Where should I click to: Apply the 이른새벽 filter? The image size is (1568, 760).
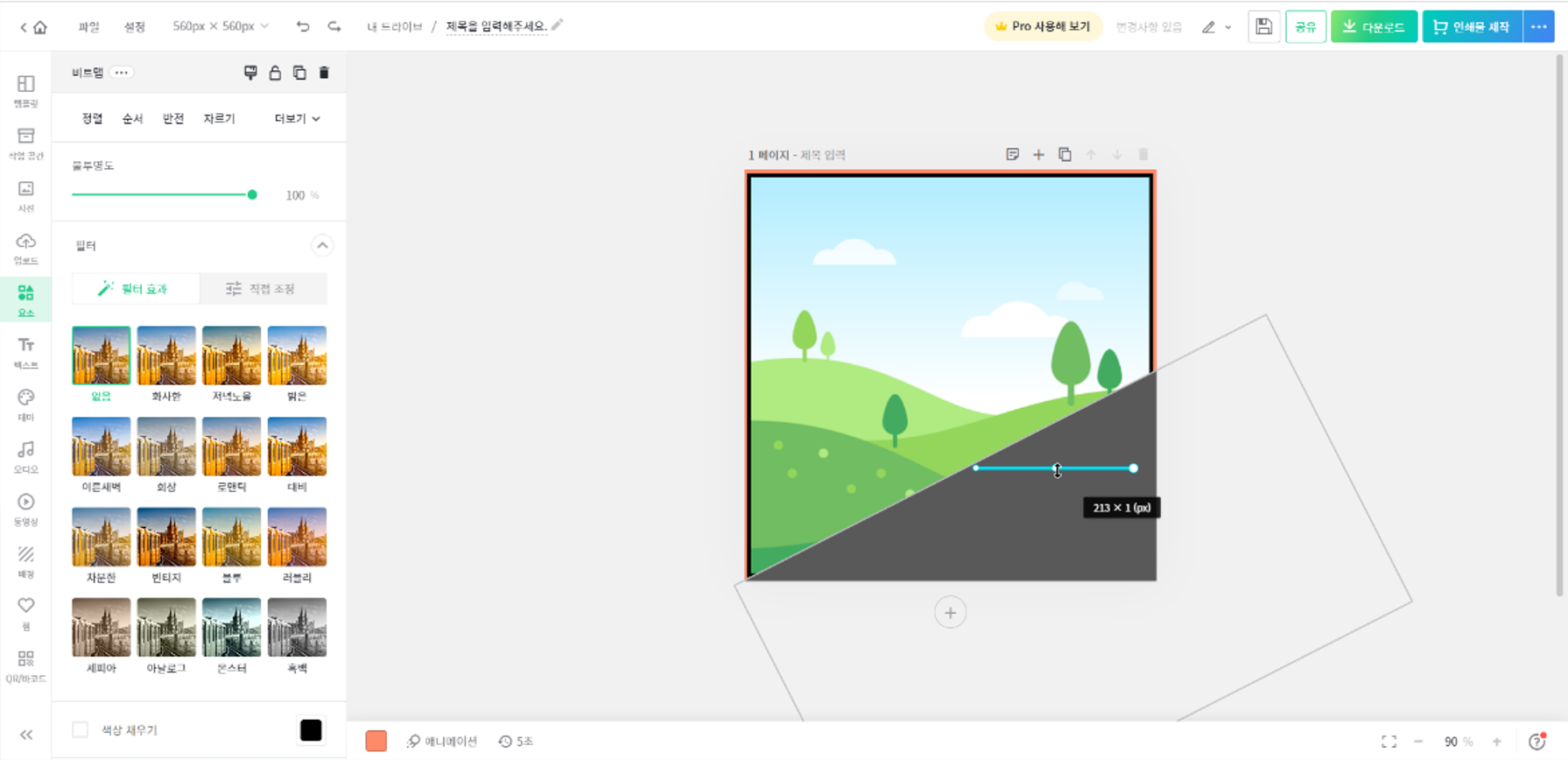(x=102, y=447)
